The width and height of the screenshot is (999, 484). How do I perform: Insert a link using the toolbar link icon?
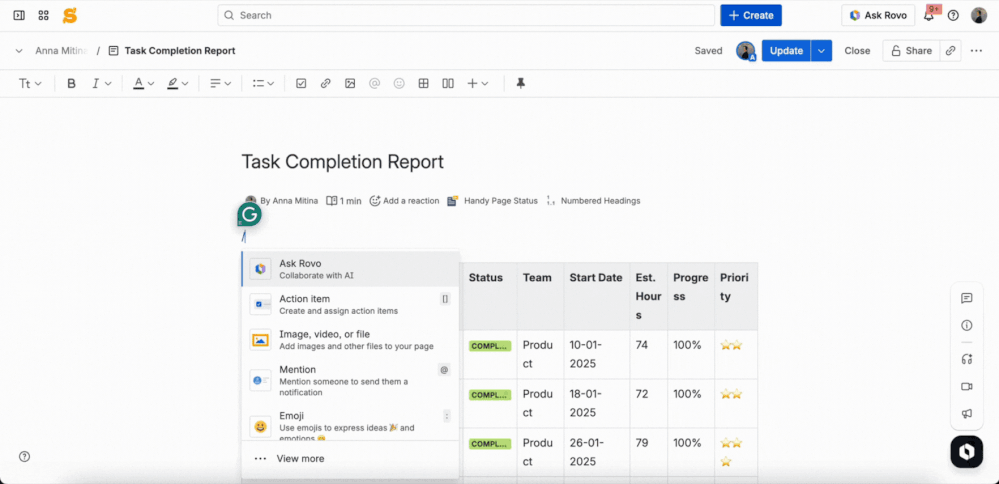[325, 84]
